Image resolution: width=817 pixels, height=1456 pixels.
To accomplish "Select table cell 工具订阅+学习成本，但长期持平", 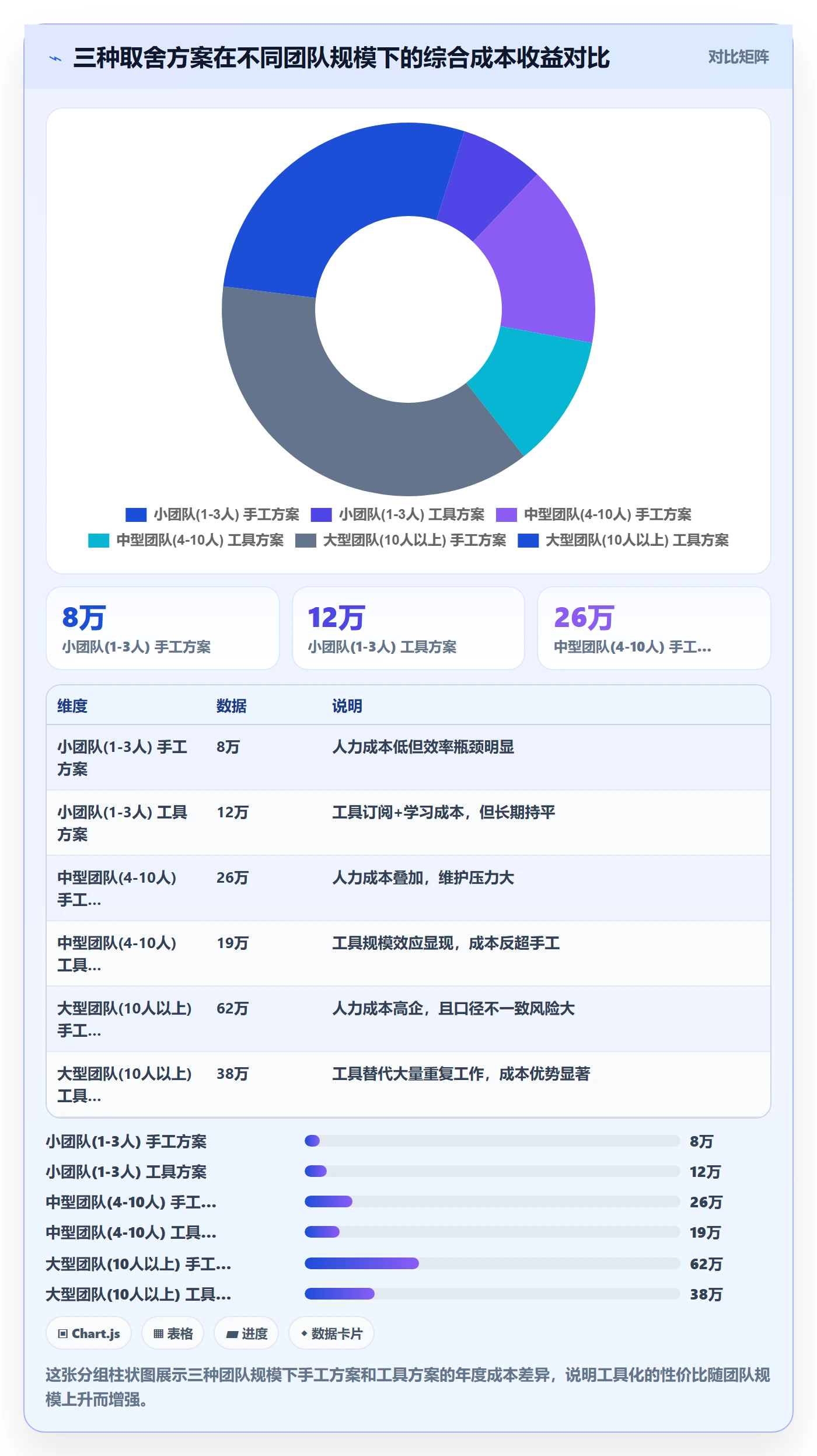I will pyautogui.click(x=444, y=813).
